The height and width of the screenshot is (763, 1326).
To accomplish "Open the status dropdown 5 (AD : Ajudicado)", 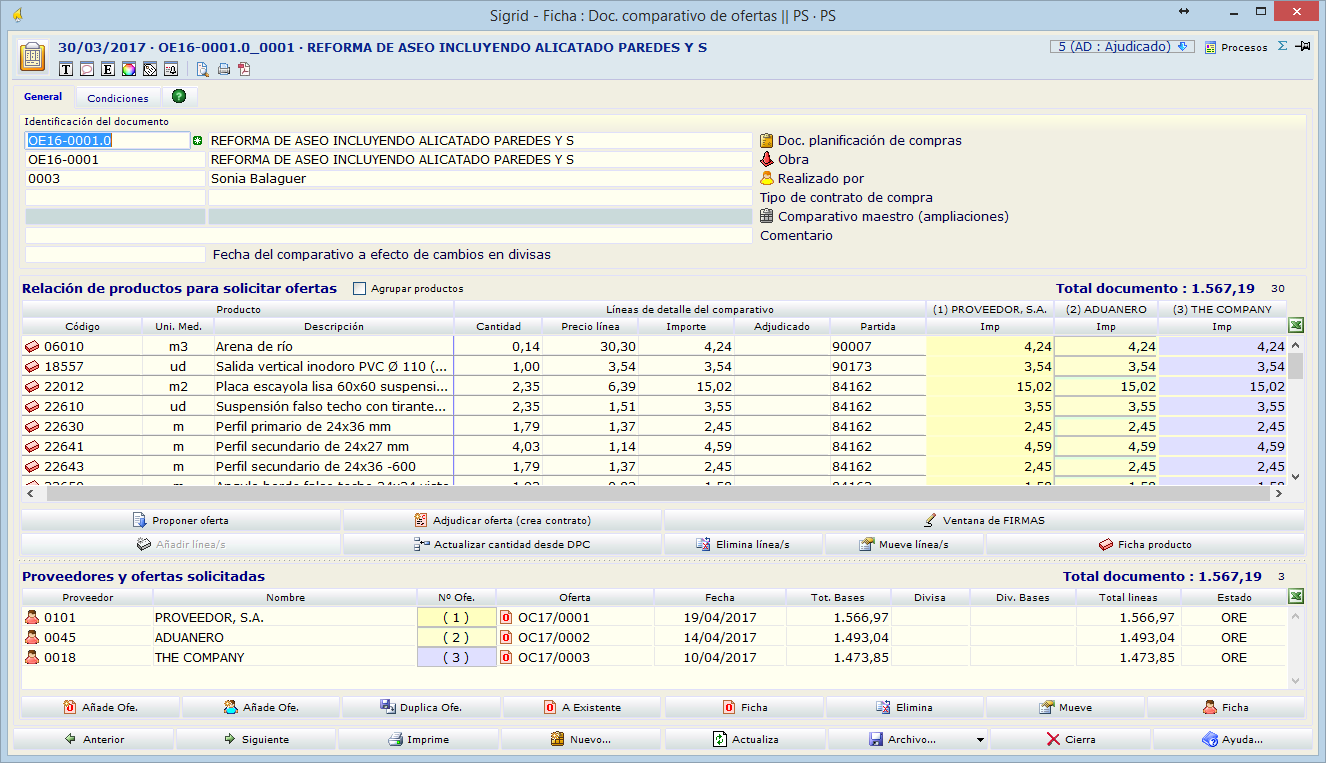I will pyautogui.click(x=1122, y=46).
